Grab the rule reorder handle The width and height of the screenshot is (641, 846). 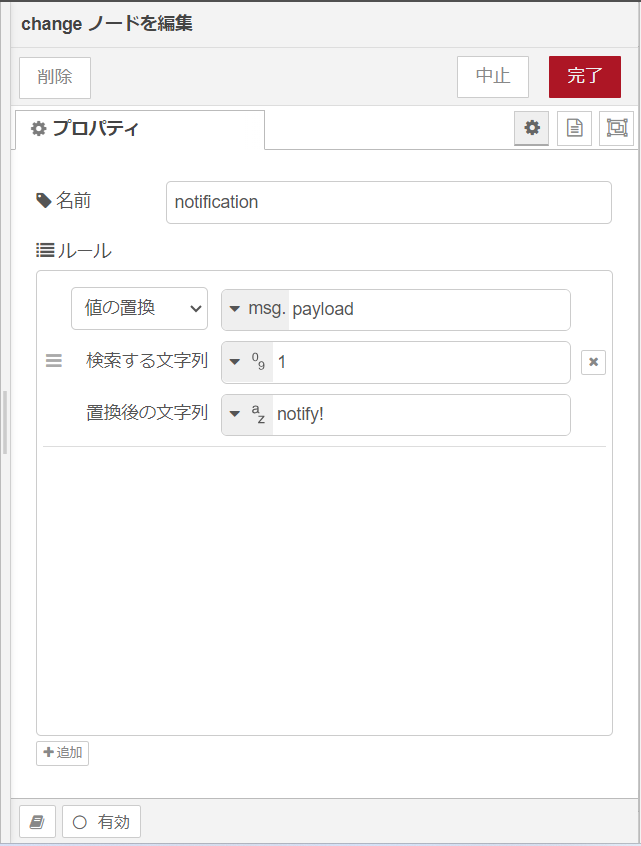click(53, 360)
